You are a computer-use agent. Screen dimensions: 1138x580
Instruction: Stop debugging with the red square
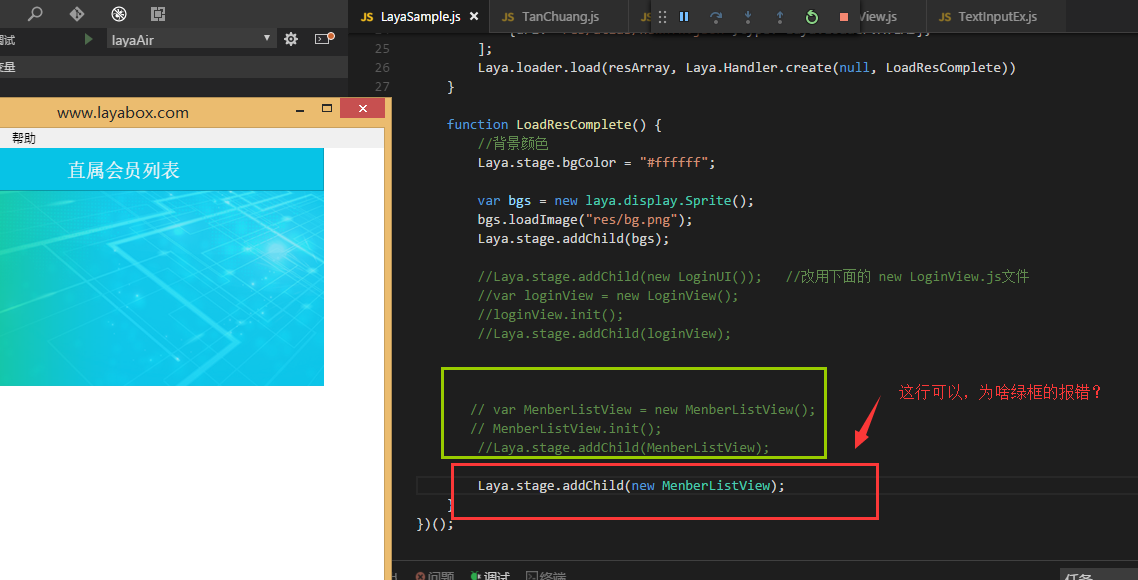[x=844, y=17]
